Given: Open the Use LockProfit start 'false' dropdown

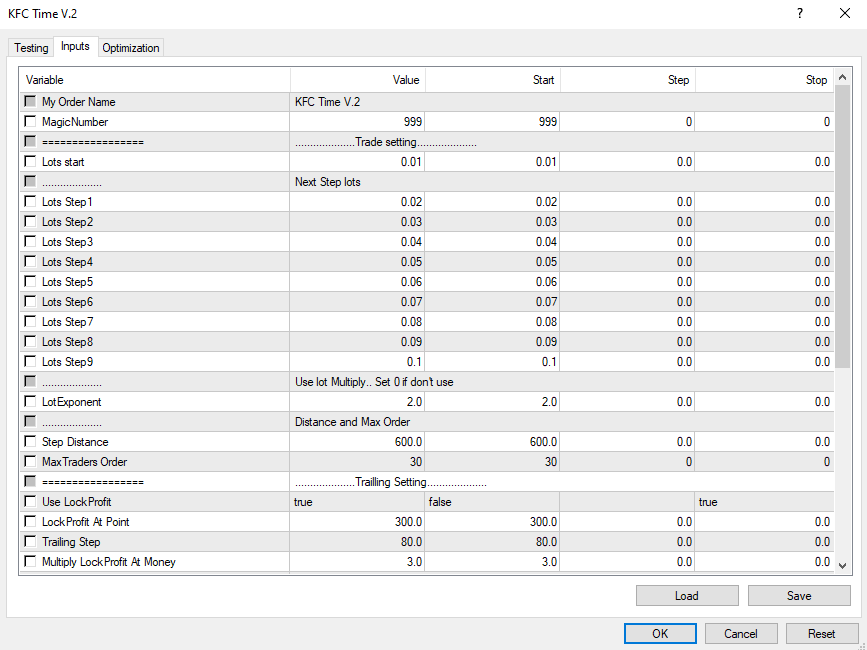Looking at the screenshot, I should pos(492,502).
